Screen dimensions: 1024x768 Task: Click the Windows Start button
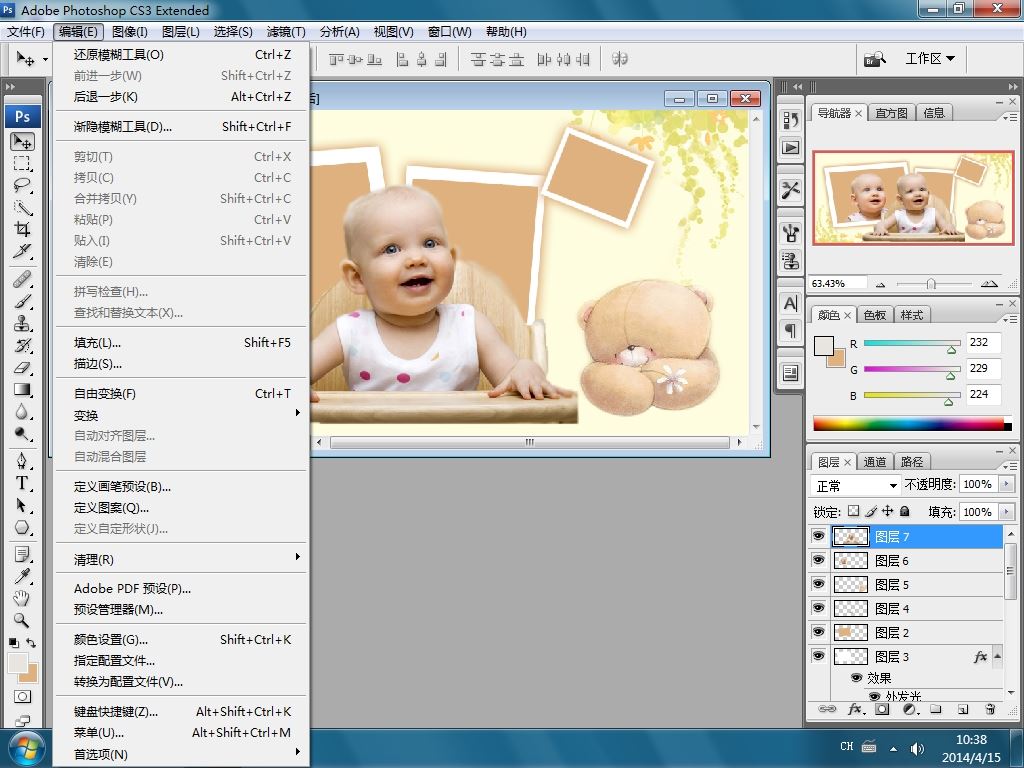(26, 748)
